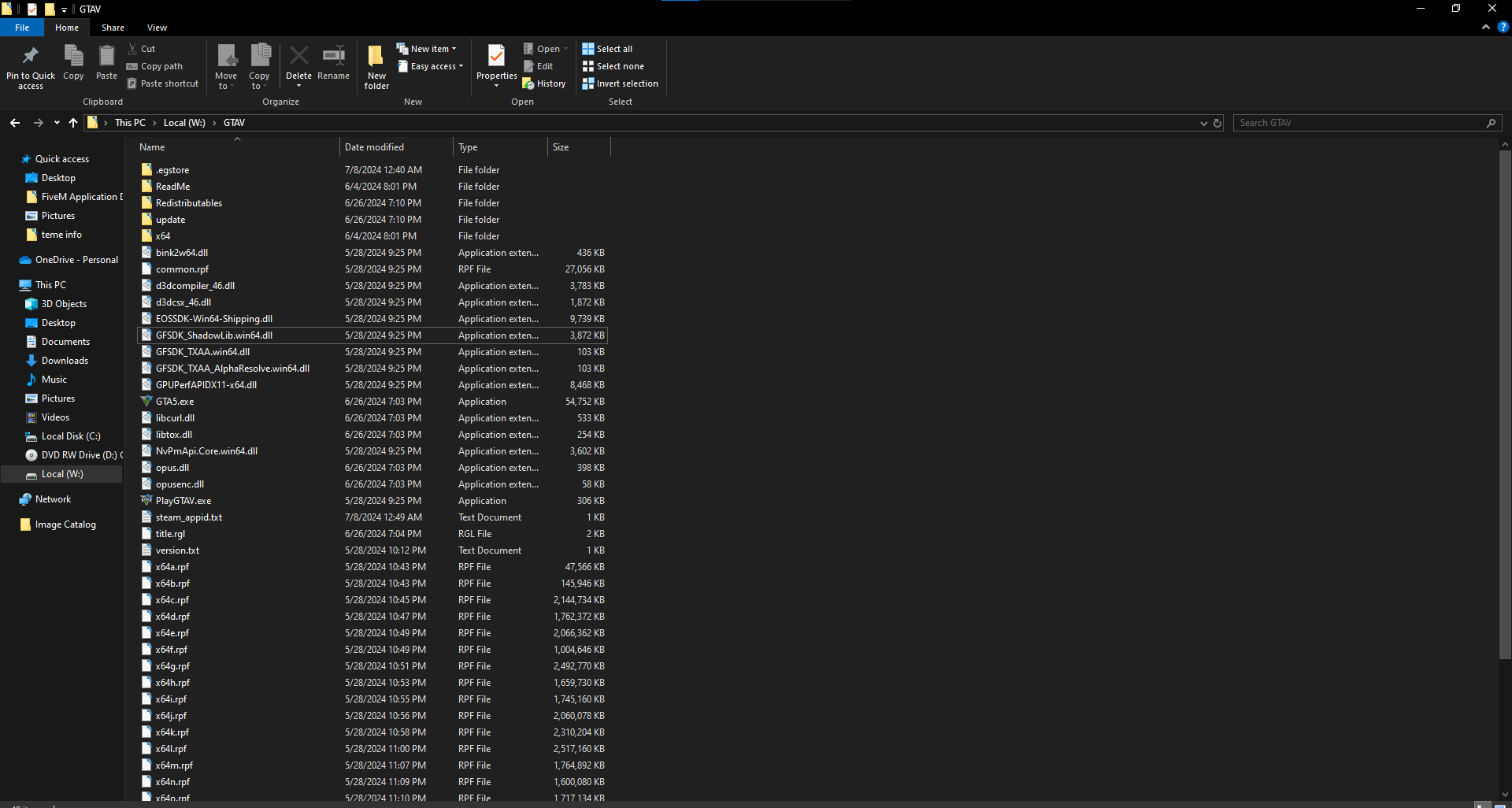The image size is (1512, 808).
Task: Select the GTA5.exe file
Action: (175, 402)
